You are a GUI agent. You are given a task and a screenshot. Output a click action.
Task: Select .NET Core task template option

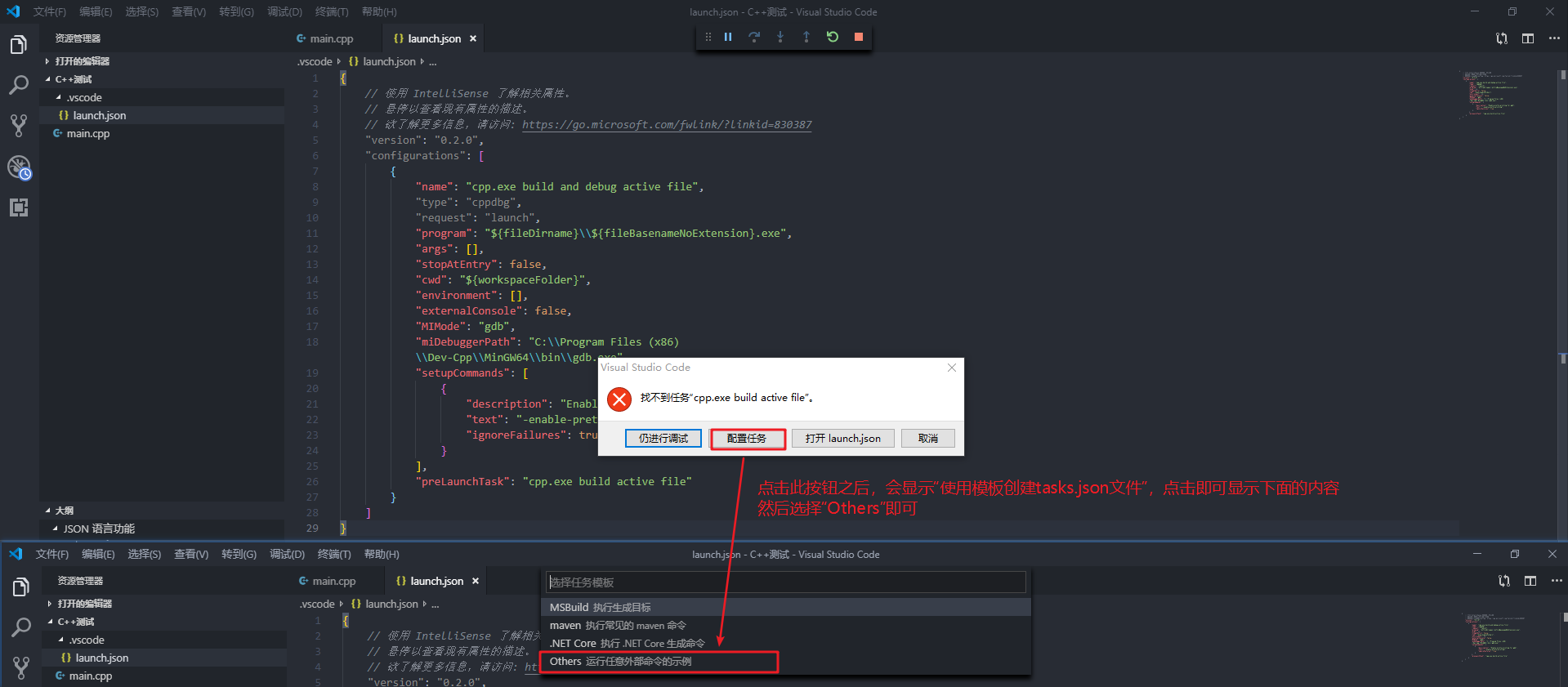click(785, 644)
